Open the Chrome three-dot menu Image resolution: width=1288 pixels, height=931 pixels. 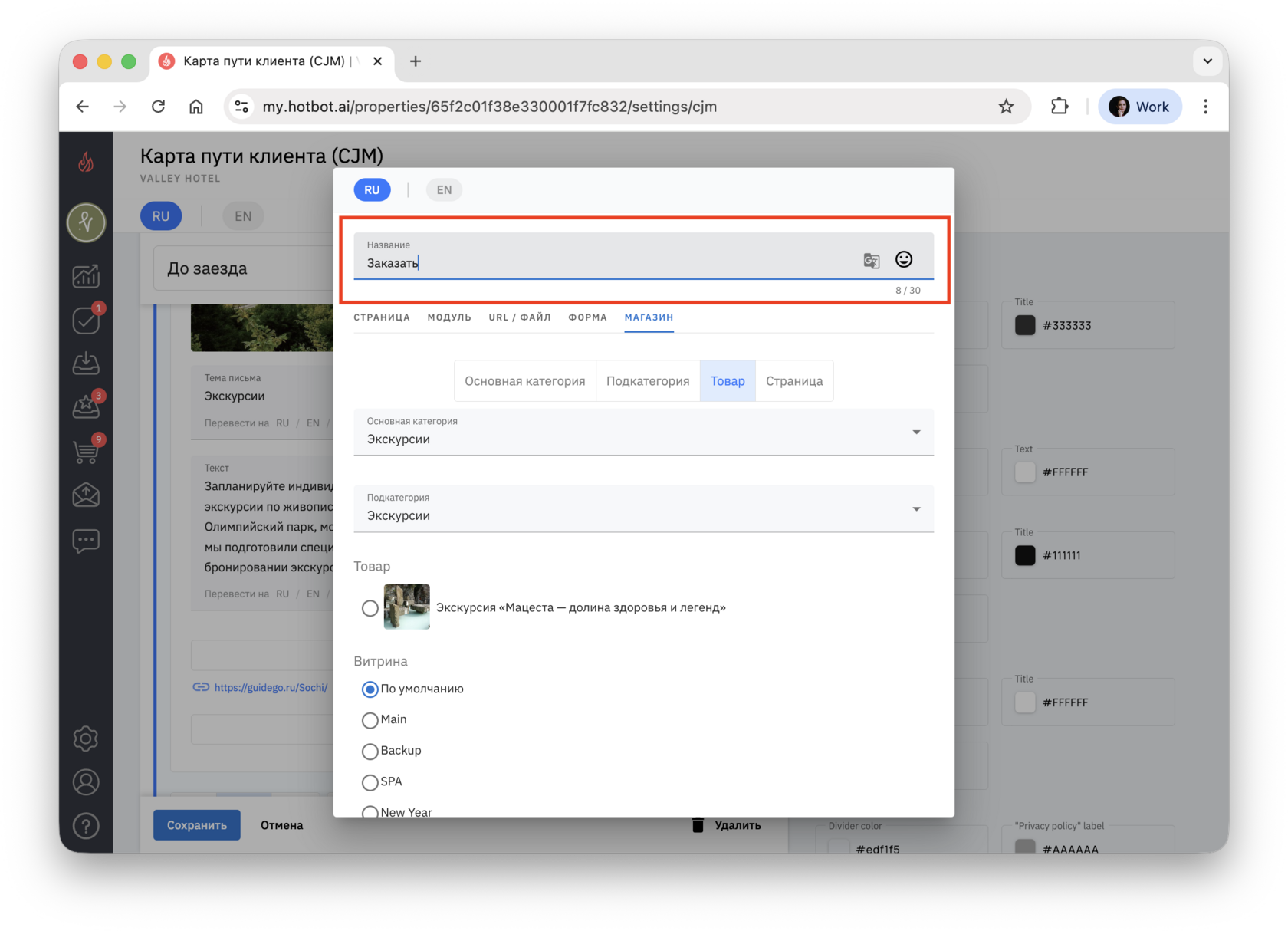tap(1206, 107)
